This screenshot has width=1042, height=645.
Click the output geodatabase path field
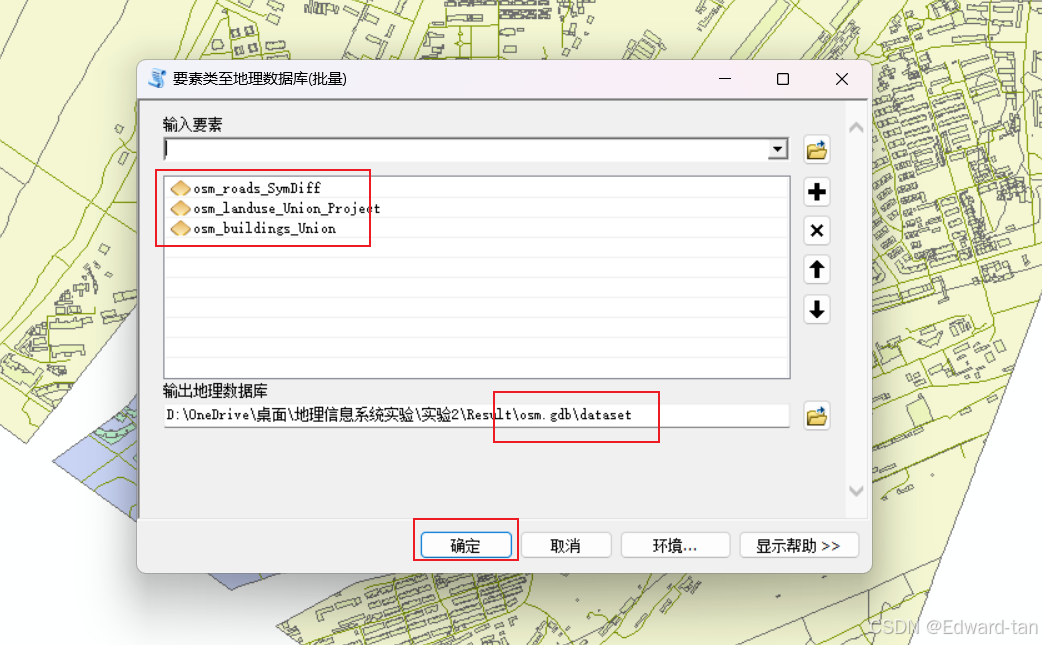(476, 415)
